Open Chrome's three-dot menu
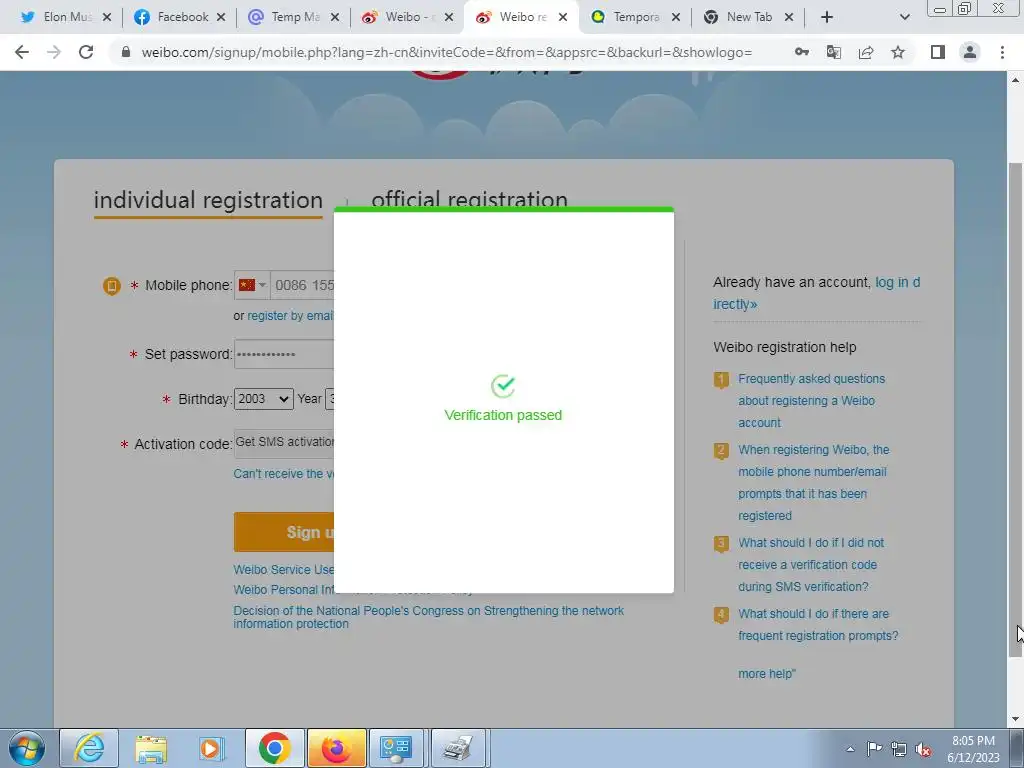Image resolution: width=1024 pixels, height=768 pixels. tap(1002, 52)
